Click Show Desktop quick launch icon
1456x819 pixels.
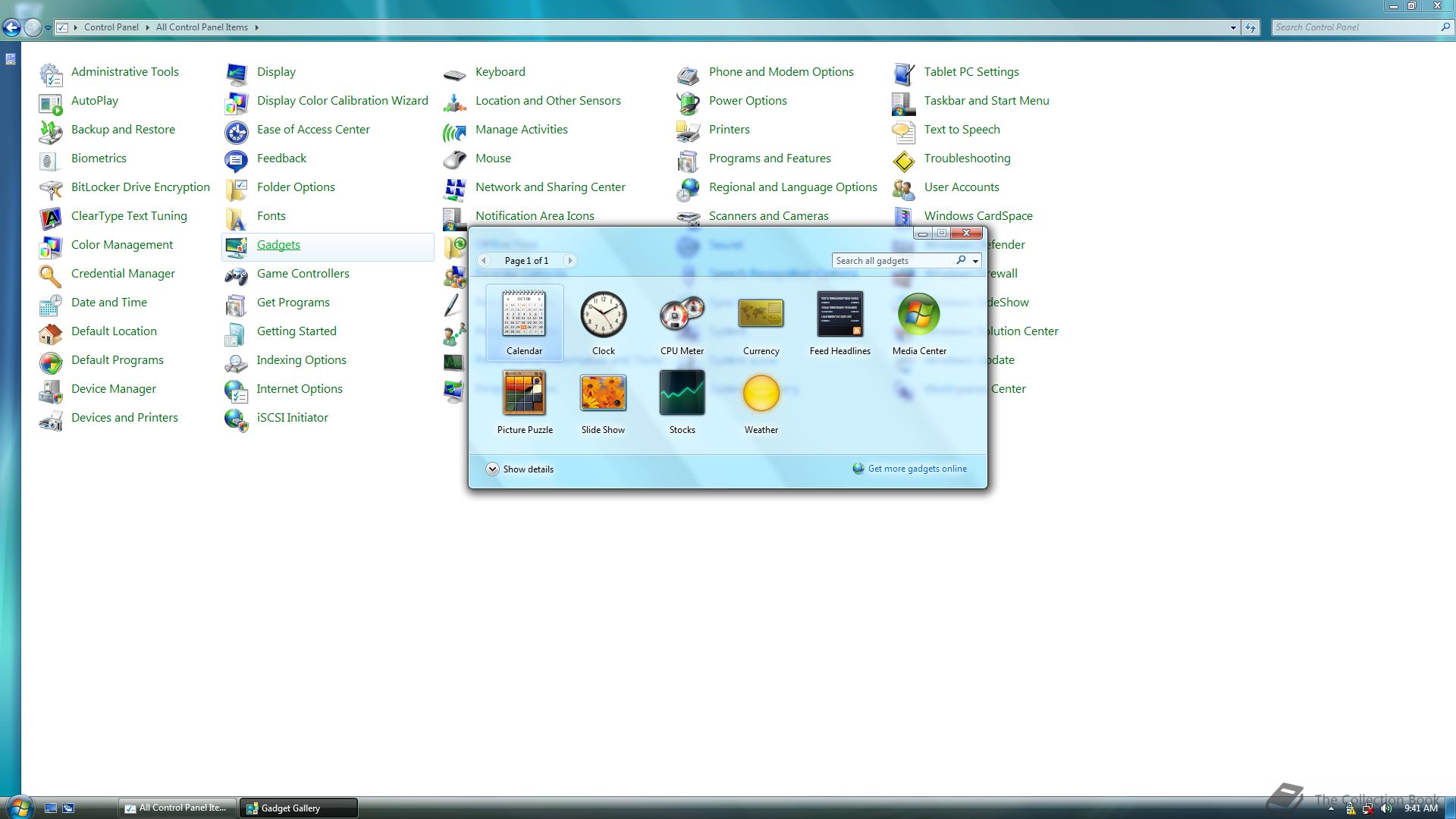click(51, 808)
